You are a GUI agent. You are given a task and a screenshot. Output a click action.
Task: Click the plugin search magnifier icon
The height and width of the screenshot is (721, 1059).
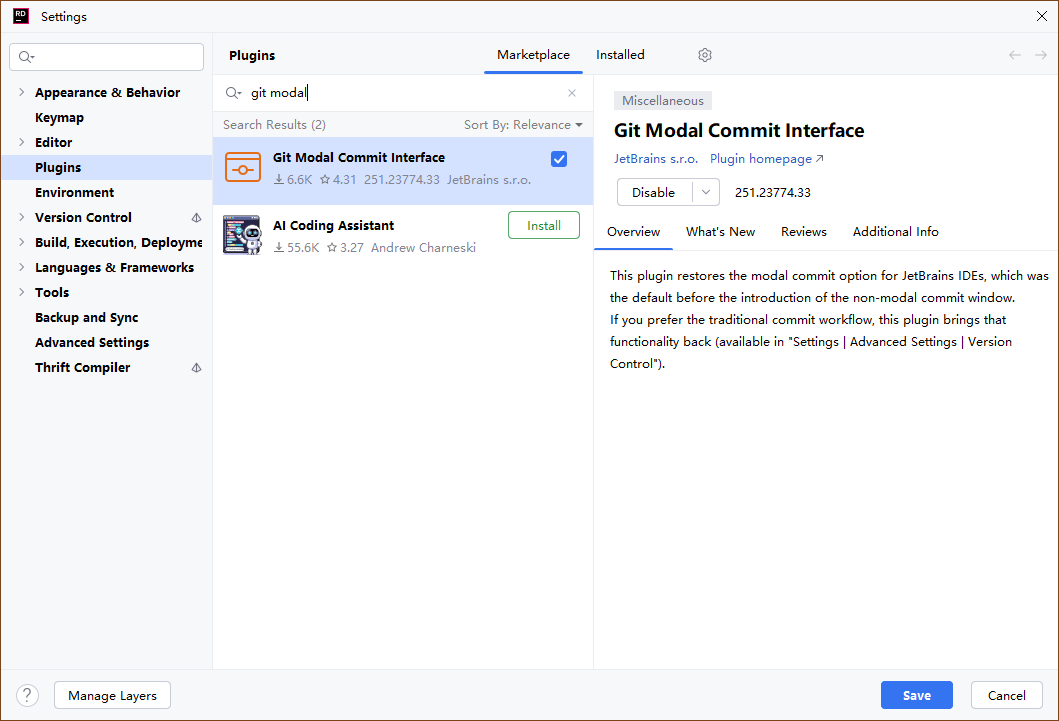tap(233, 93)
